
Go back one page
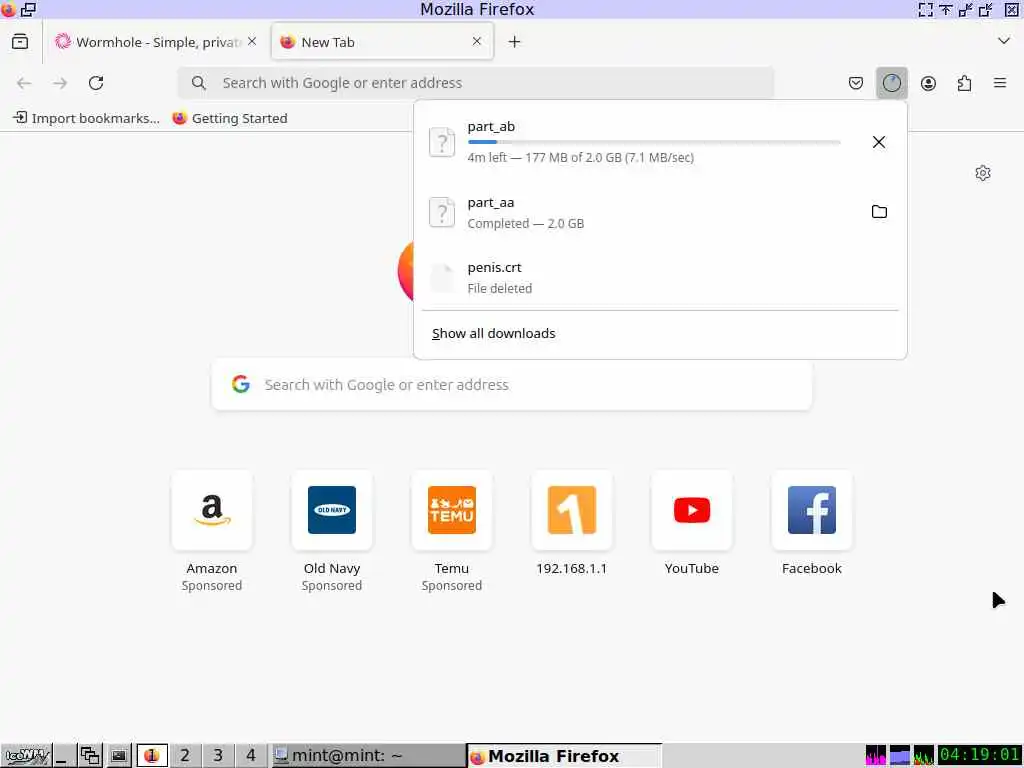tap(24, 83)
